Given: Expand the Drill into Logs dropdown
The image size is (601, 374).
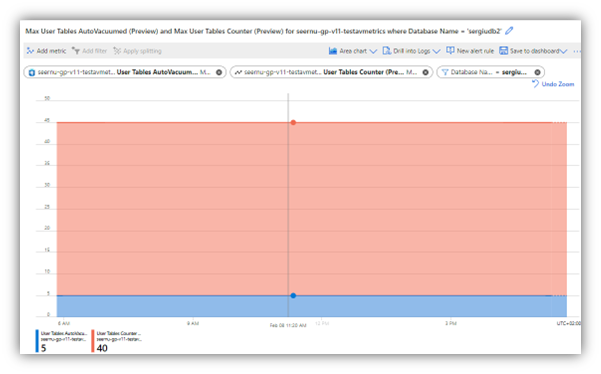Looking at the screenshot, I should [411, 51].
